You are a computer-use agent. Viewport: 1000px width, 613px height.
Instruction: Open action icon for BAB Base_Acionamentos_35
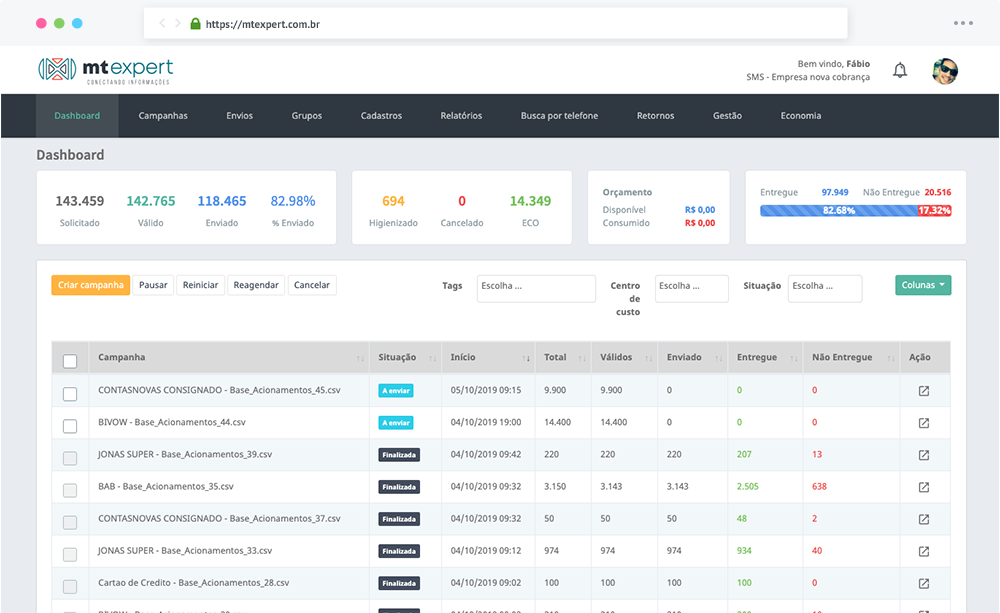point(924,487)
